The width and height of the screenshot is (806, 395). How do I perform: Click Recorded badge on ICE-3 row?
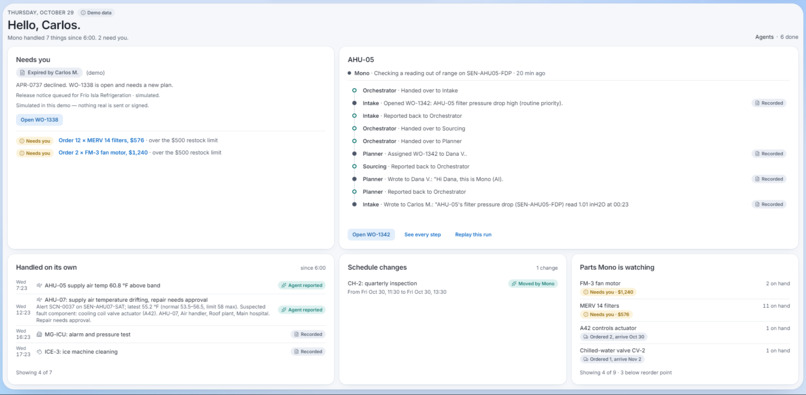point(308,352)
